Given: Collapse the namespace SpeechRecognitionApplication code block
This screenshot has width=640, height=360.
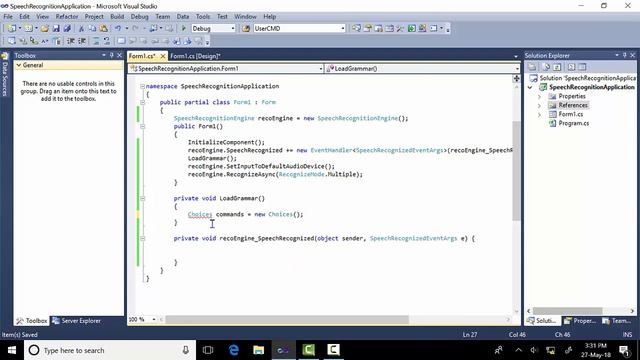Looking at the screenshot, I should click(142, 86).
